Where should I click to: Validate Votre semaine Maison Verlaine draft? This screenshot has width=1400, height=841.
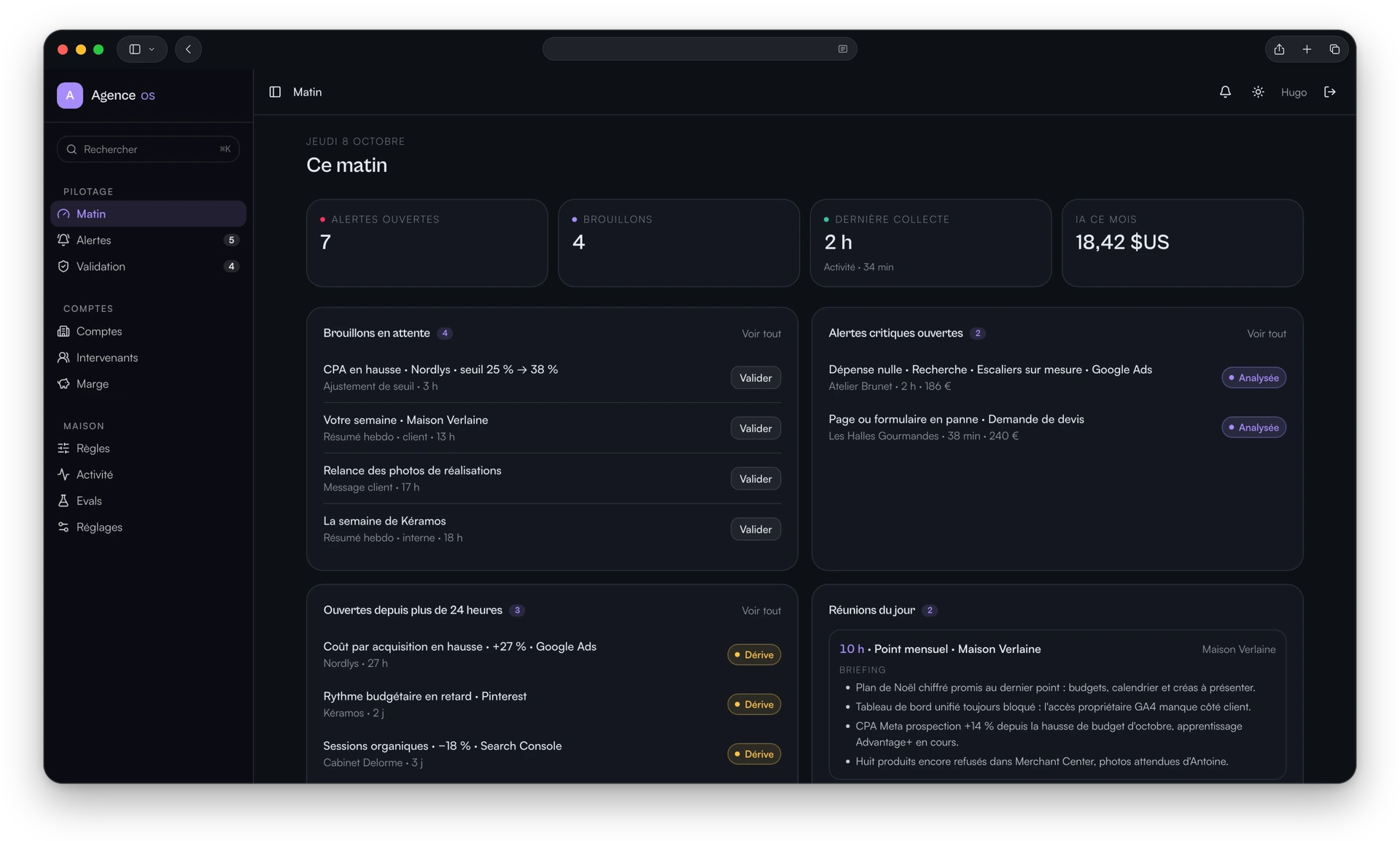tap(755, 428)
